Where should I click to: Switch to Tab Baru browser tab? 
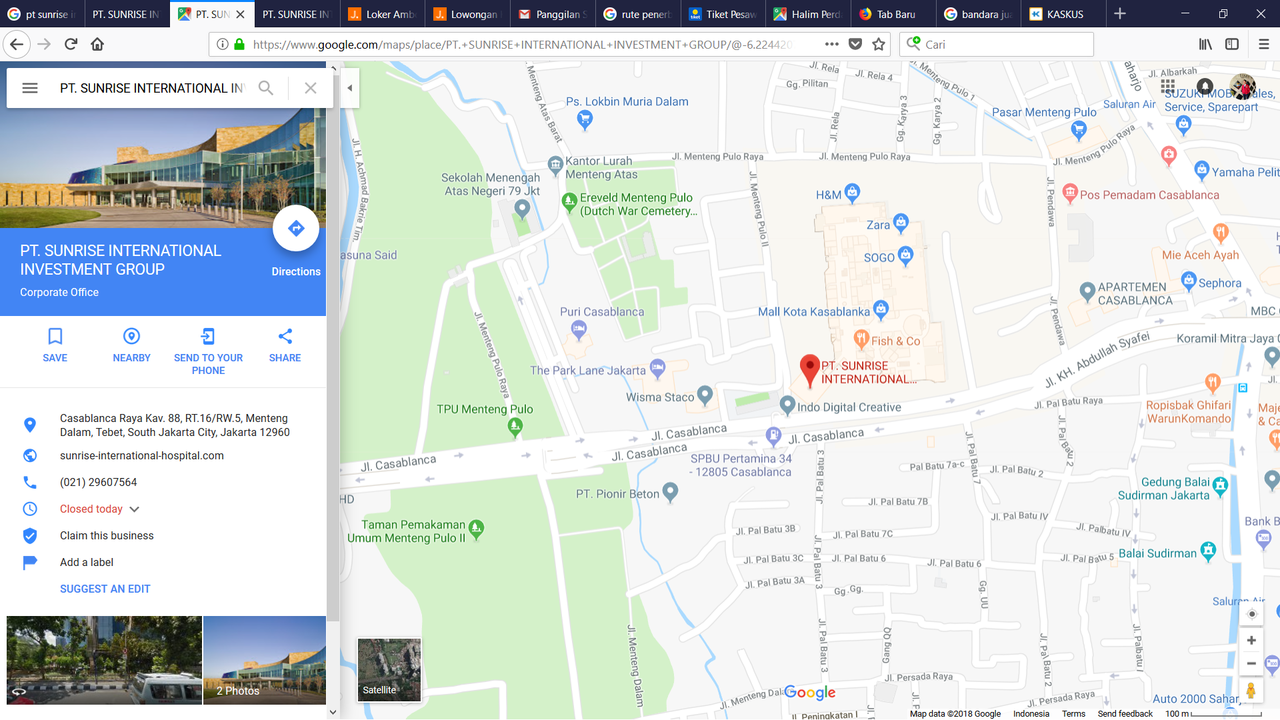tap(891, 14)
